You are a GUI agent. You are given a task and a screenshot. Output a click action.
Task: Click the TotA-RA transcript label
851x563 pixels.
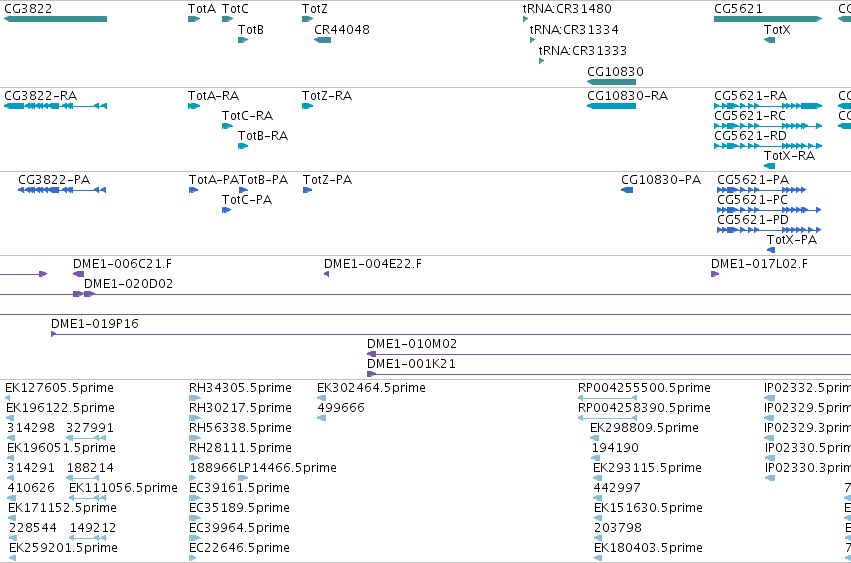tap(214, 96)
